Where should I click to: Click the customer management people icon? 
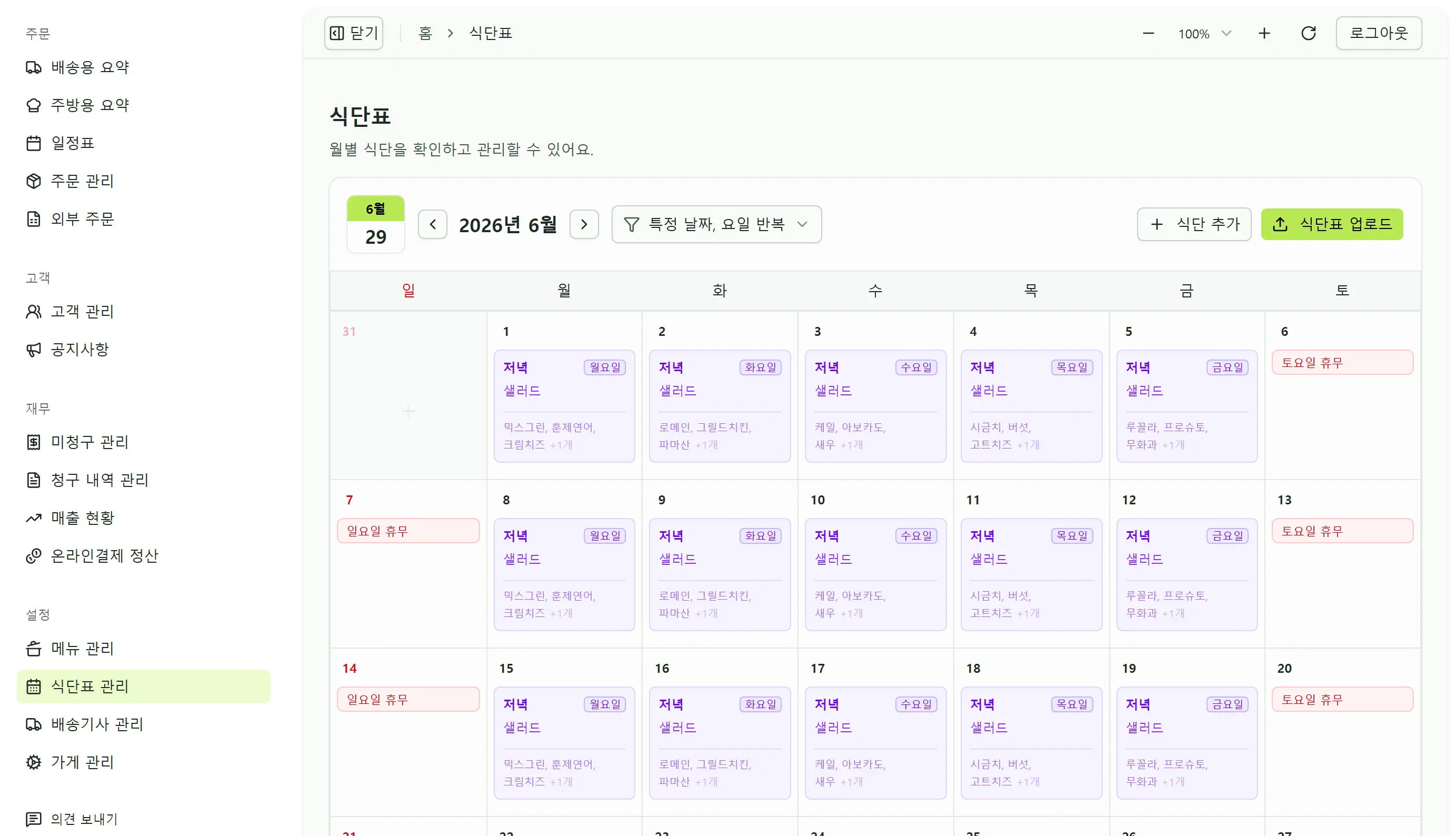33,311
